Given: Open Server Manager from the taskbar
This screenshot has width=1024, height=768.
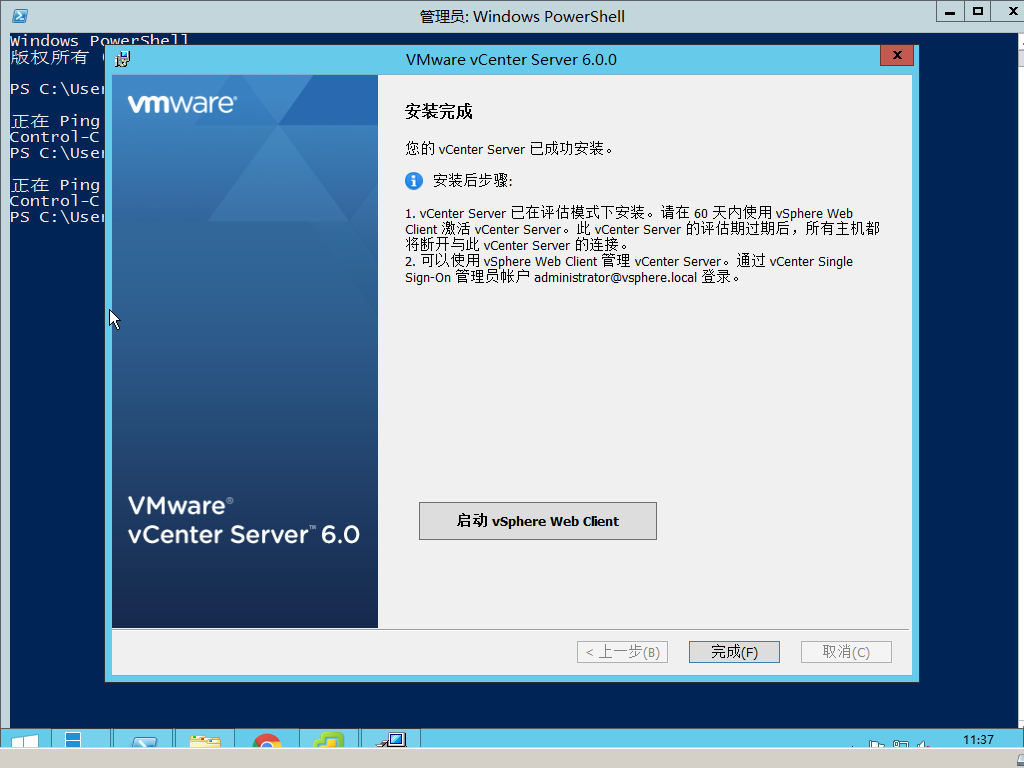Looking at the screenshot, I should [73, 740].
